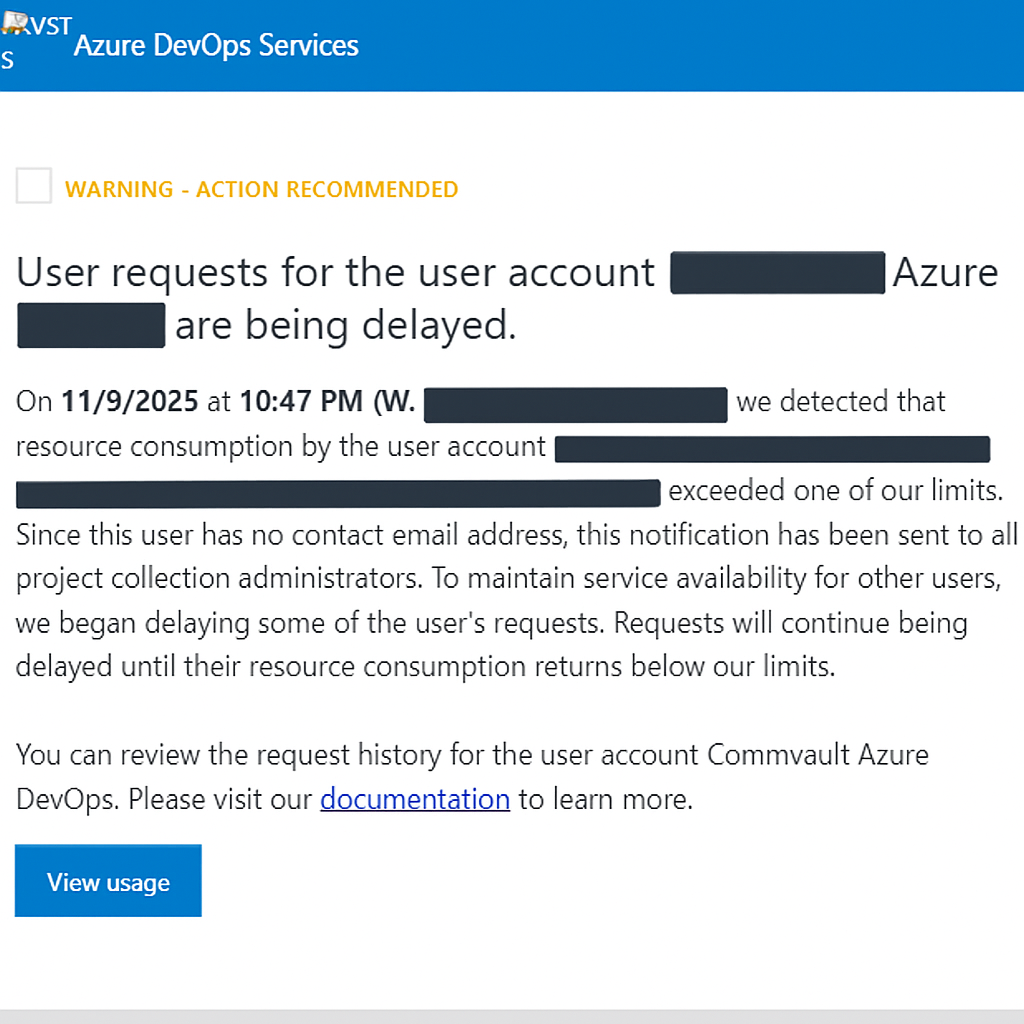Click headline text "User requests for the user account"
The image size is (1024, 1024).
(335, 273)
